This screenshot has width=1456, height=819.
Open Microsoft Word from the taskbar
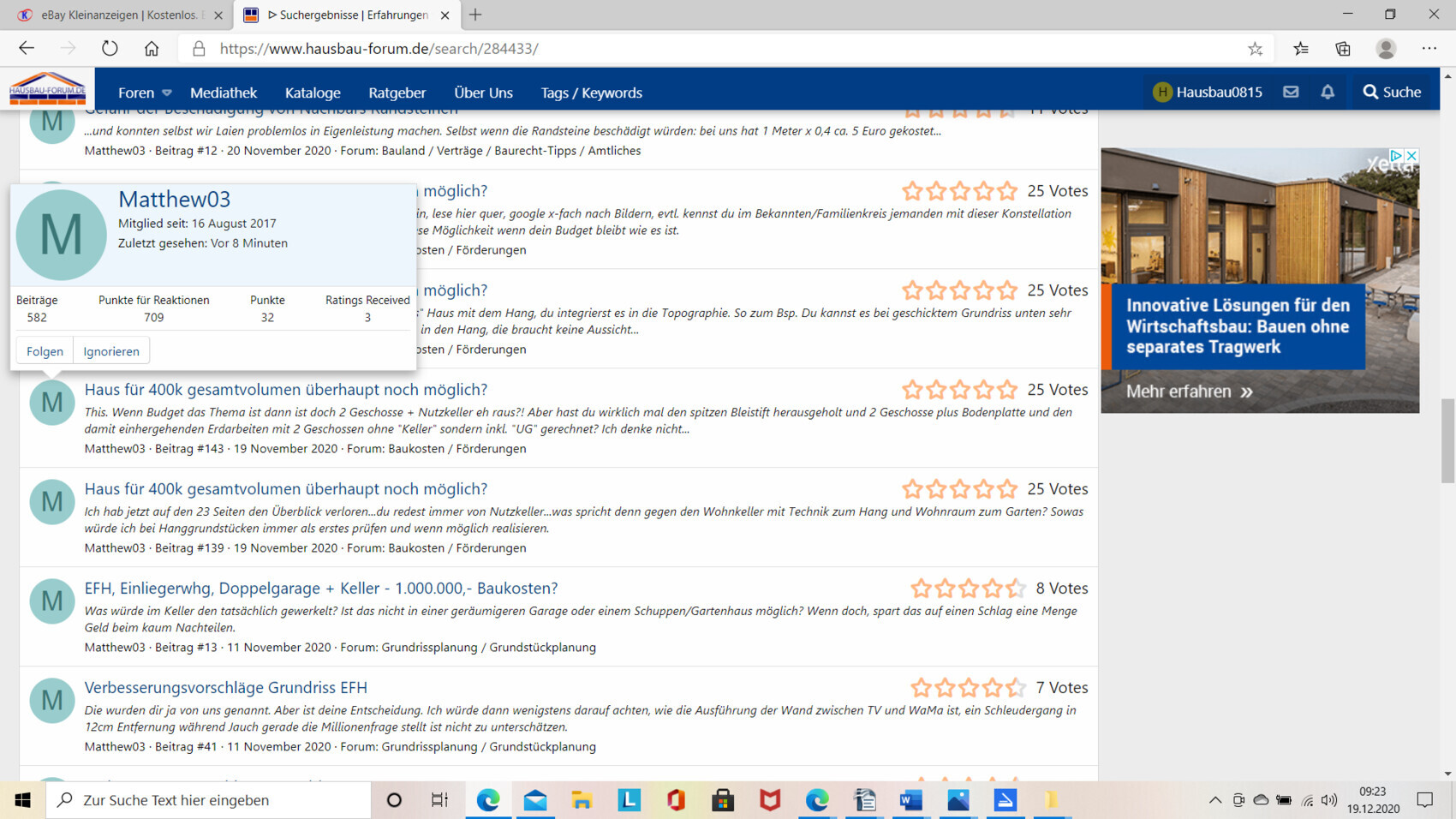[x=910, y=799]
